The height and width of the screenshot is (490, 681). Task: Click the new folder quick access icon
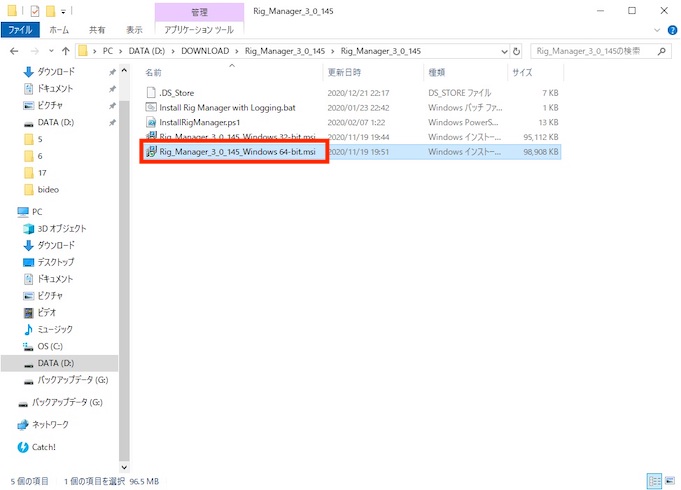coord(51,11)
